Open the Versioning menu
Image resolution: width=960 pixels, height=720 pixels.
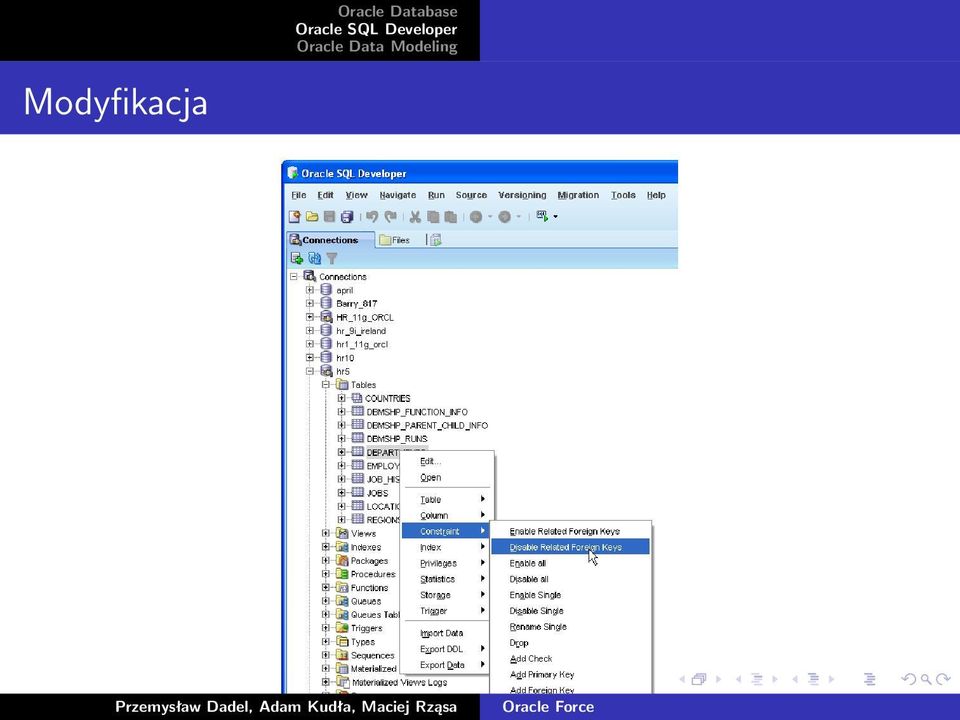tap(522, 195)
